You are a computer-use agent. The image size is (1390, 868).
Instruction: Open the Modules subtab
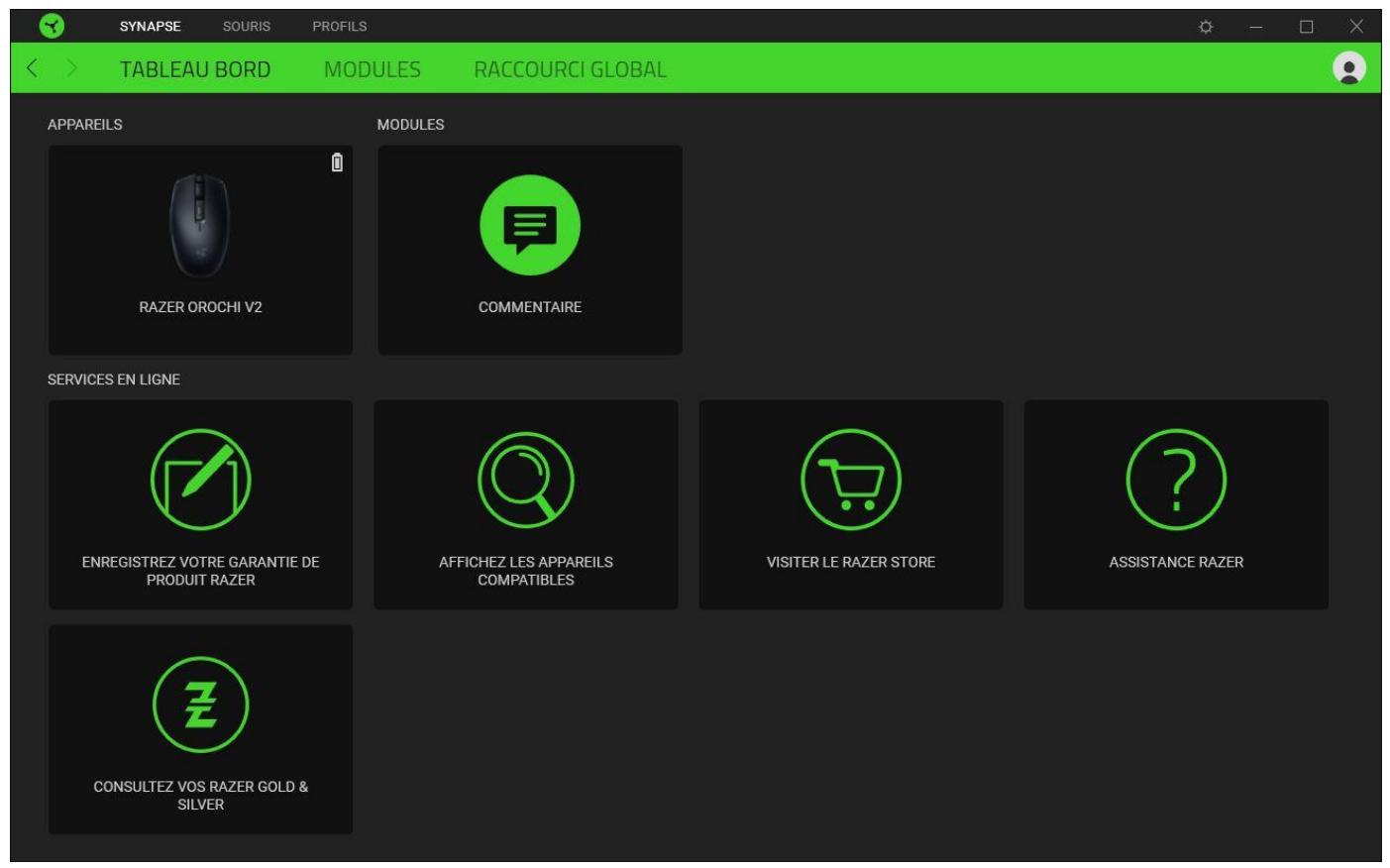373,69
